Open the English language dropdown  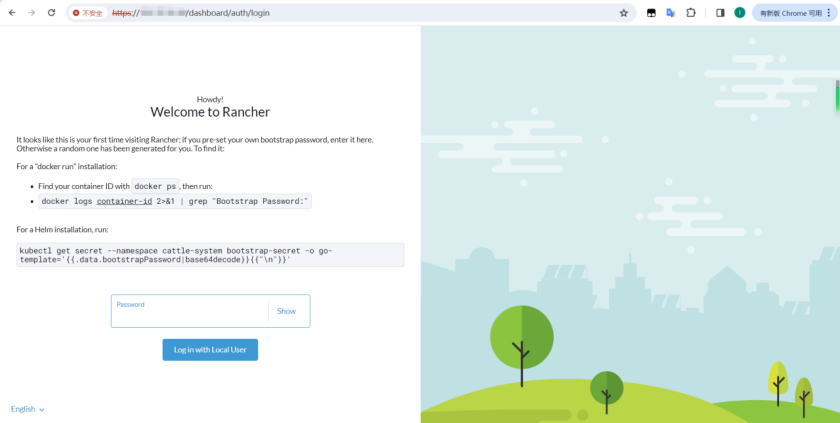[x=27, y=409]
